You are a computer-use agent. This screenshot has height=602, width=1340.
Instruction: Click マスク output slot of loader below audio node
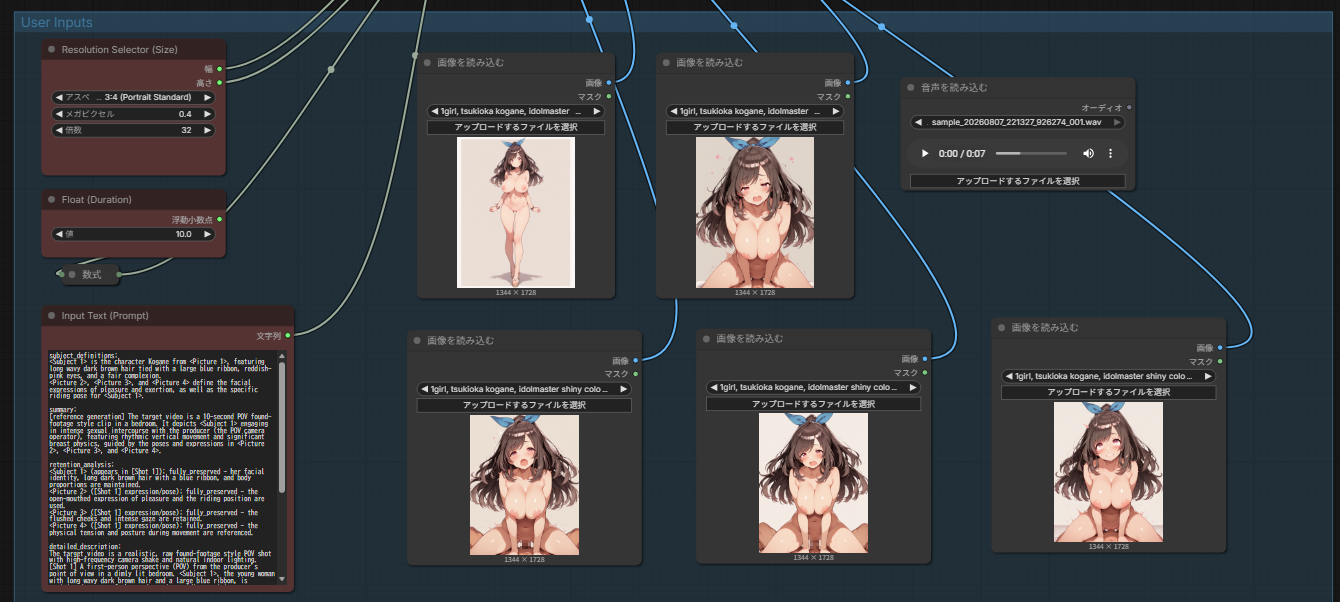(1219, 361)
